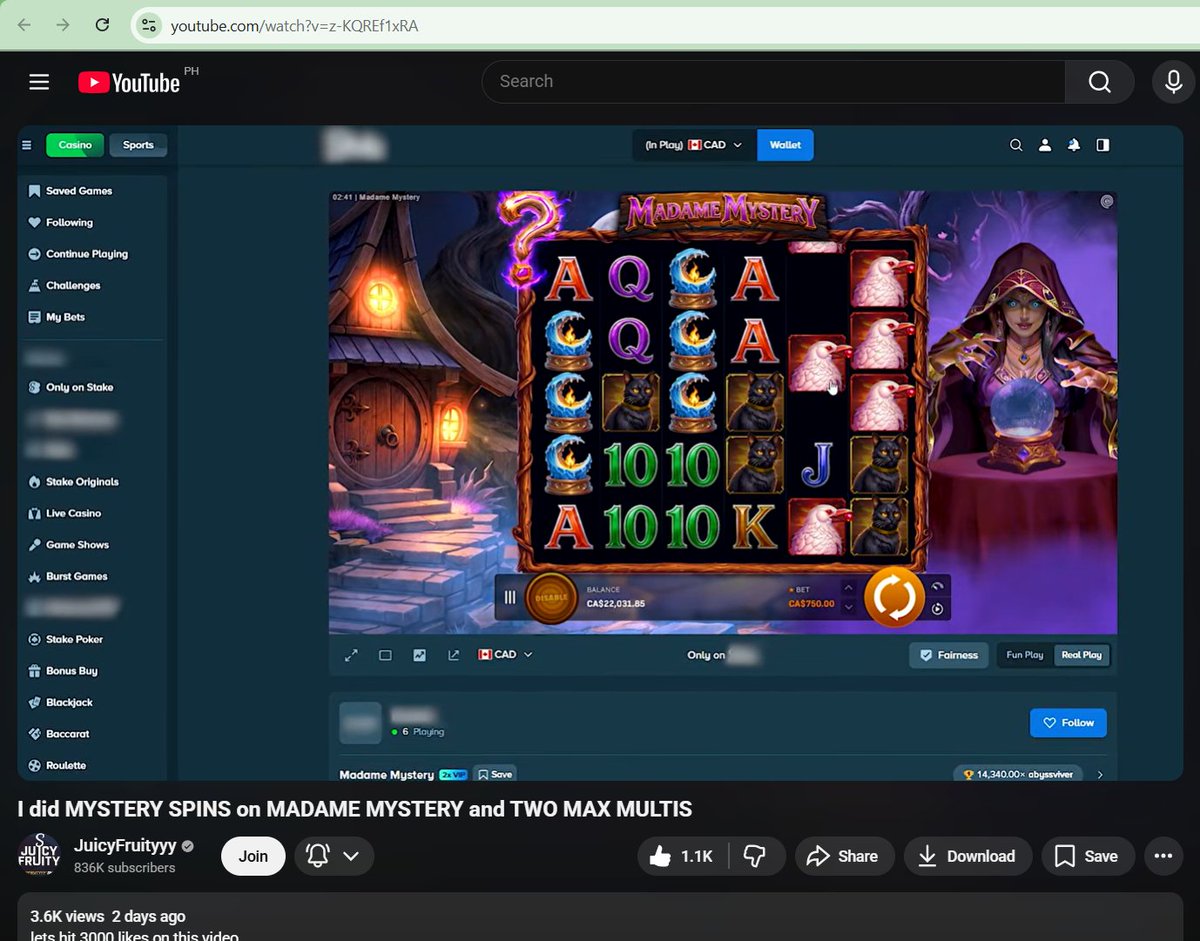Go to YouTube home via logo

pyautogui.click(x=129, y=82)
